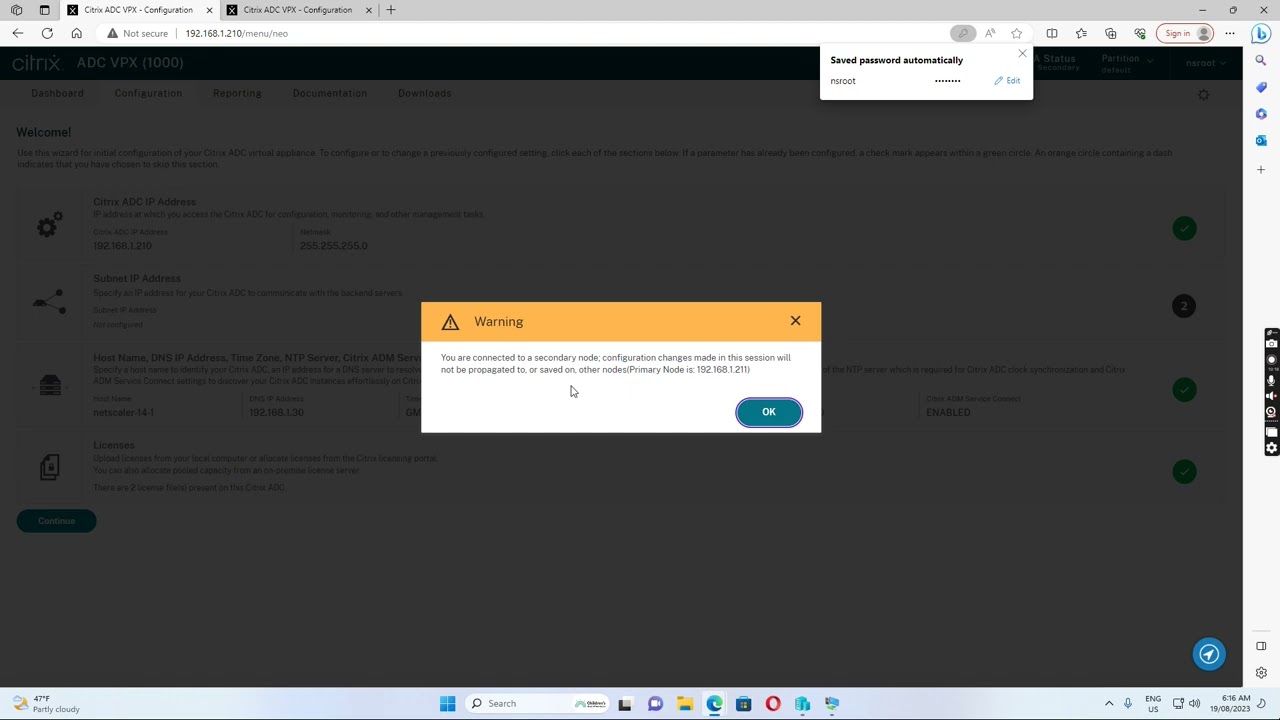The height and width of the screenshot is (720, 1280).
Task: Click the volume icon in system tray
Action: click(x=1194, y=703)
